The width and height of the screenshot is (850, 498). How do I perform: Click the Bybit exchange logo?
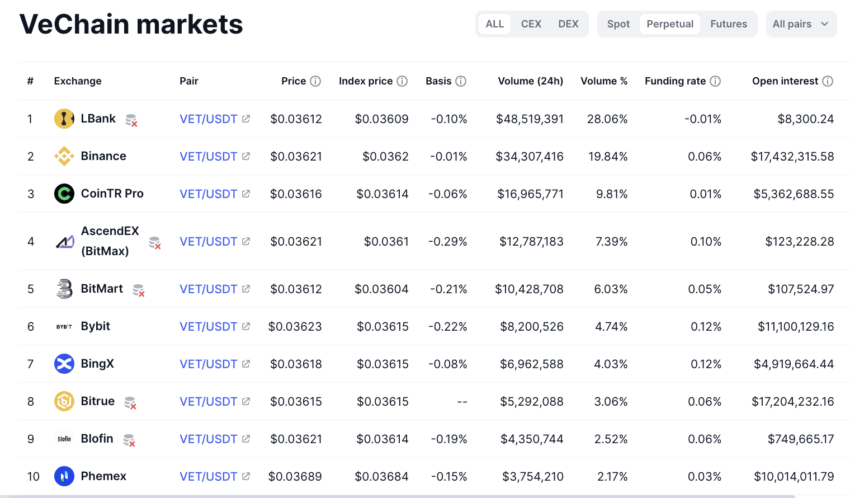click(64, 327)
